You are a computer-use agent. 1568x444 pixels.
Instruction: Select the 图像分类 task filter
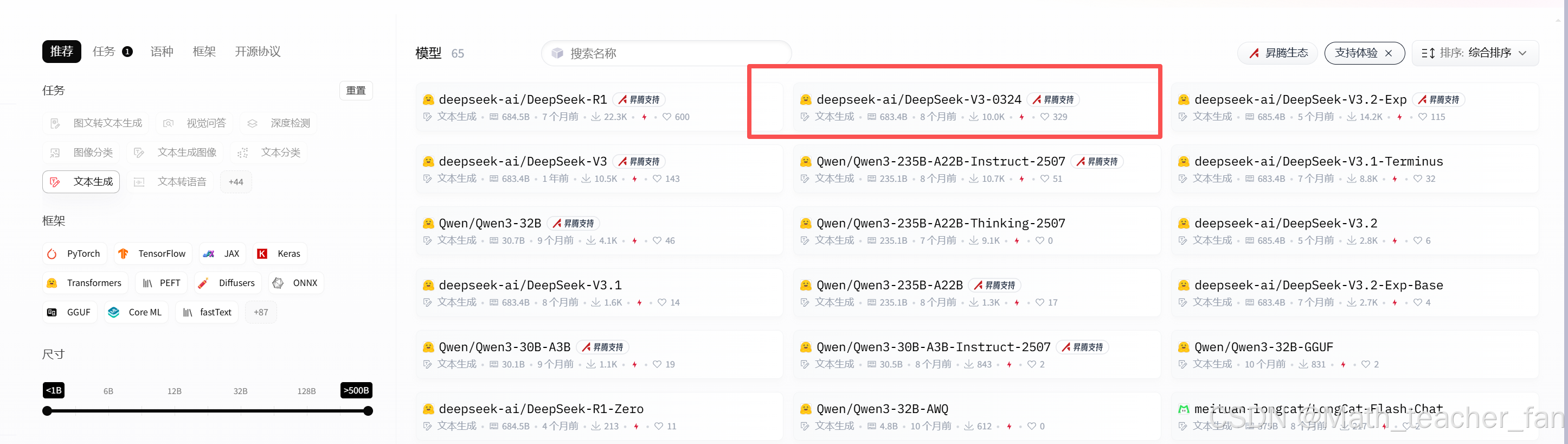click(81, 153)
